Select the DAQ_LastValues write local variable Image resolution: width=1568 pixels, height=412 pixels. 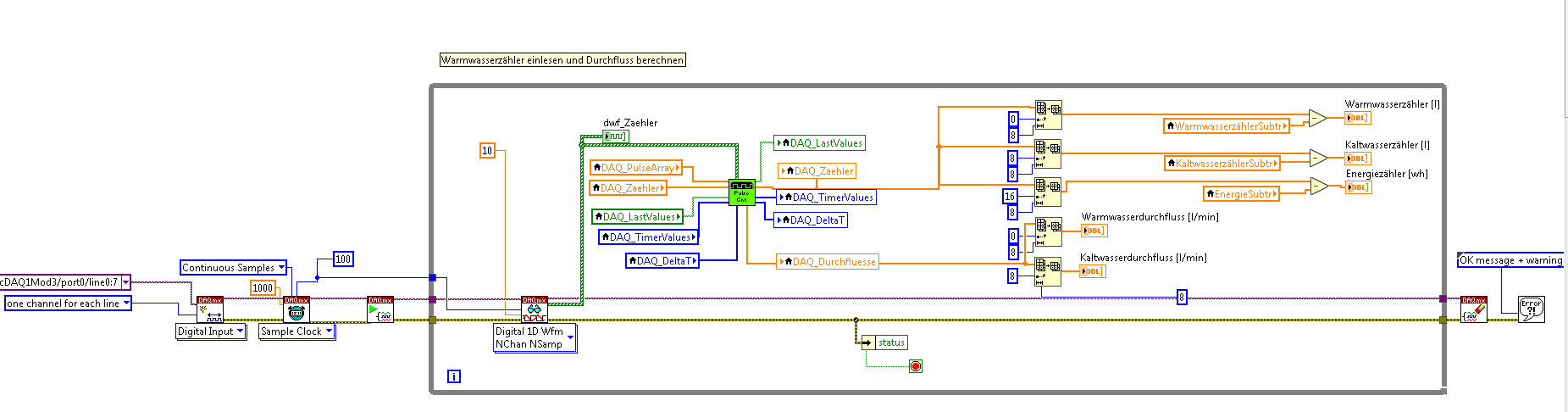coord(819,143)
